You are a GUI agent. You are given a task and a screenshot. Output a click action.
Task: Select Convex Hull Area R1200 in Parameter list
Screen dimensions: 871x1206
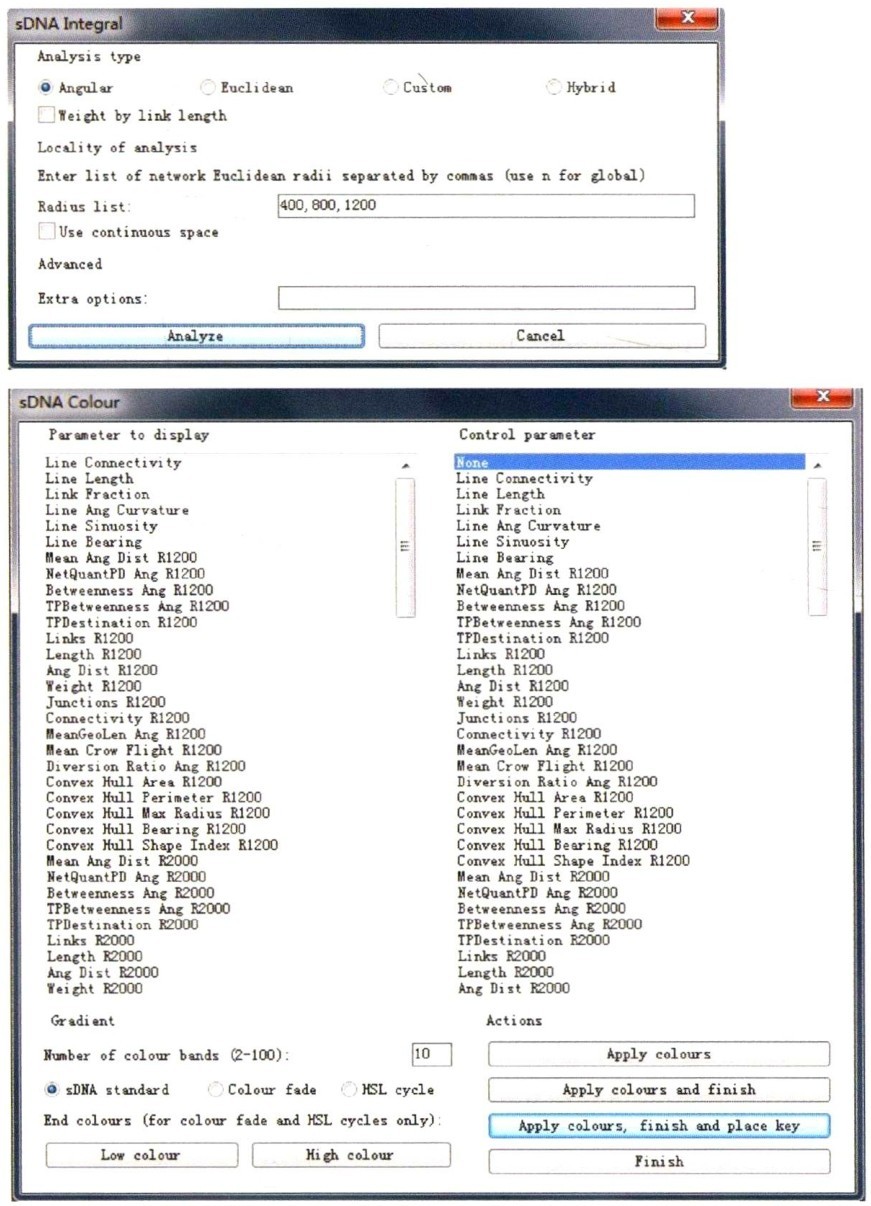[133, 782]
